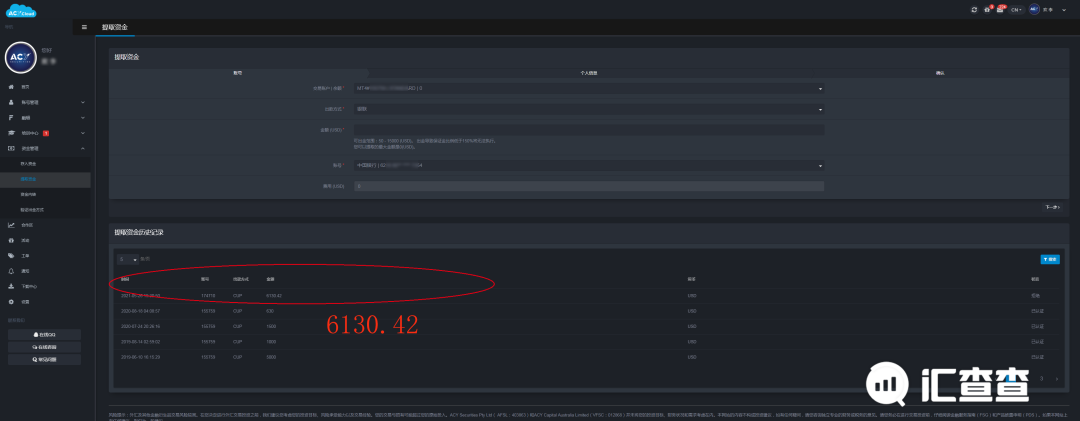Select the confirmation step tab
This screenshot has height=421, width=1080.
(x=940, y=72)
